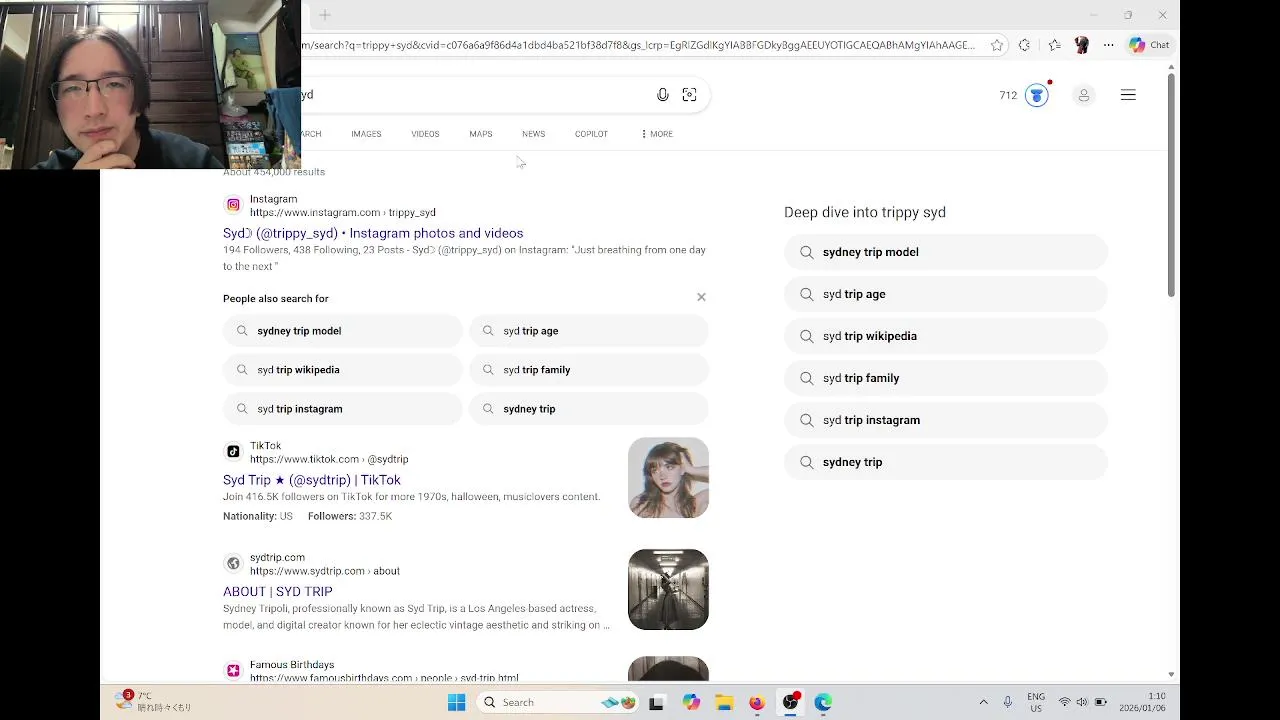Switch to the Videos tab

click(x=425, y=134)
